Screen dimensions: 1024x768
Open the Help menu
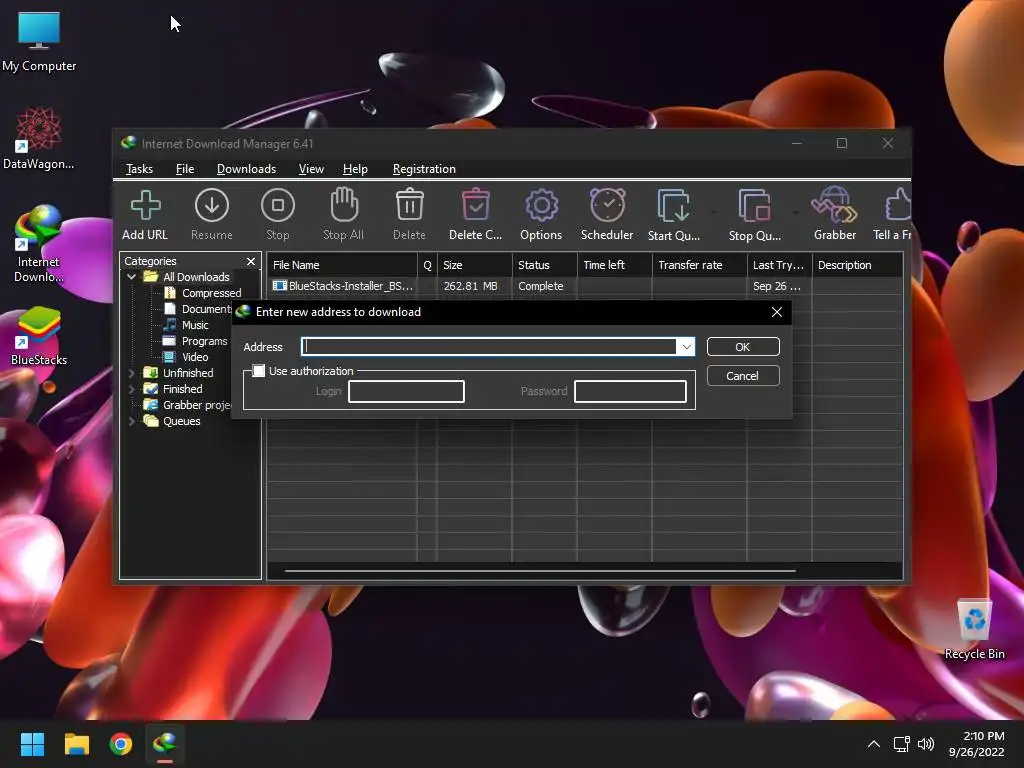point(355,168)
